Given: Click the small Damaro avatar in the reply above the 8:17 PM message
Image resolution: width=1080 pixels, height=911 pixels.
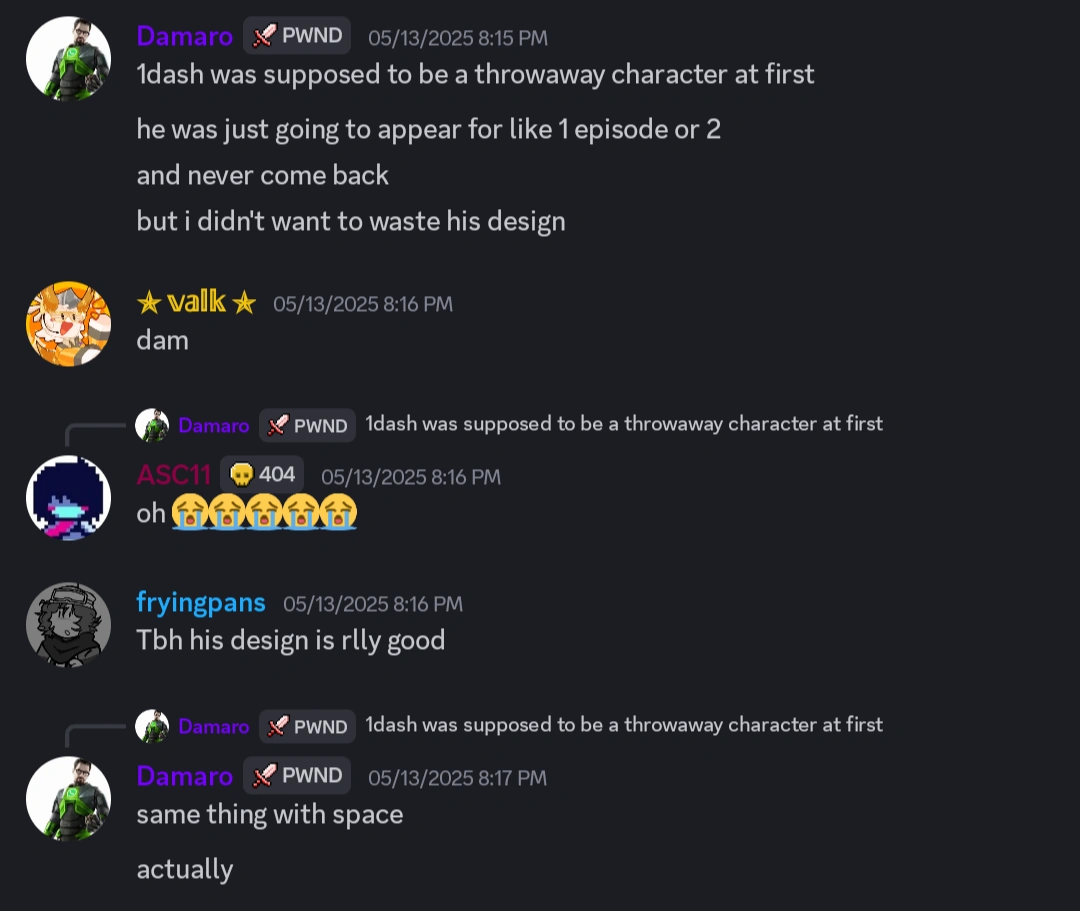Looking at the screenshot, I should click(152, 726).
